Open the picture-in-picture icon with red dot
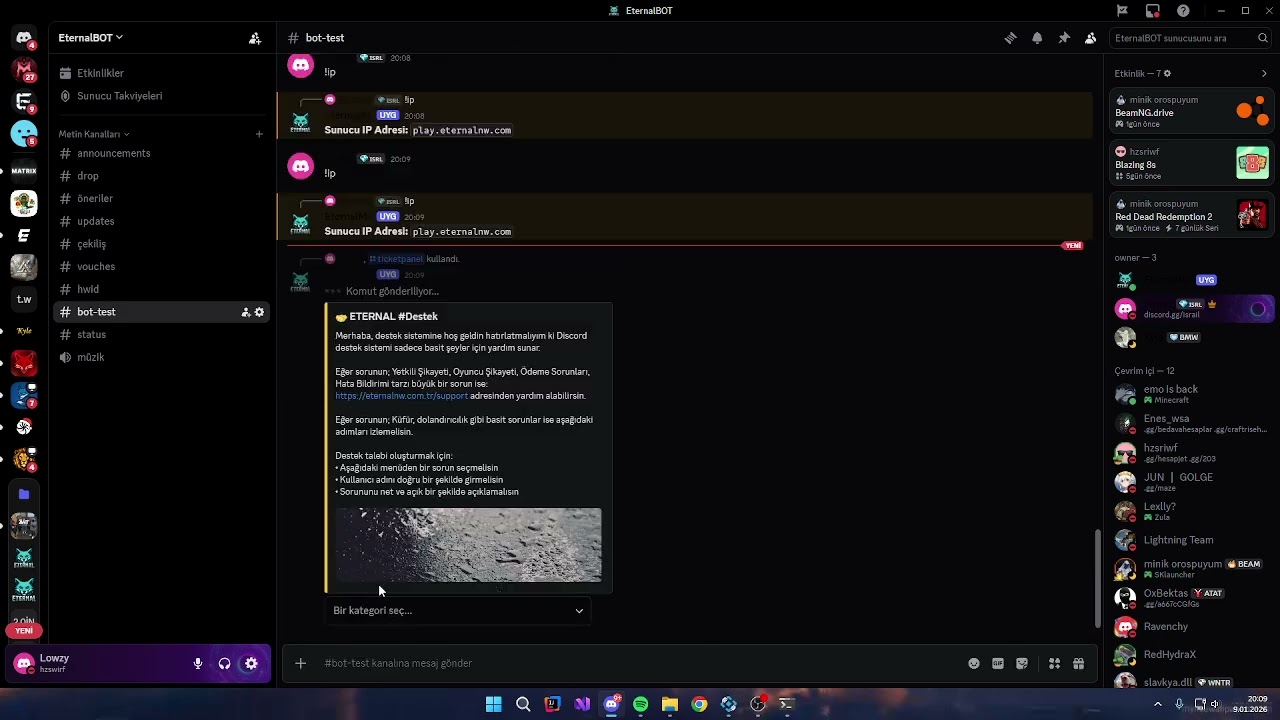This screenshot has height=720, width=1280. [x=1153, y=11]
